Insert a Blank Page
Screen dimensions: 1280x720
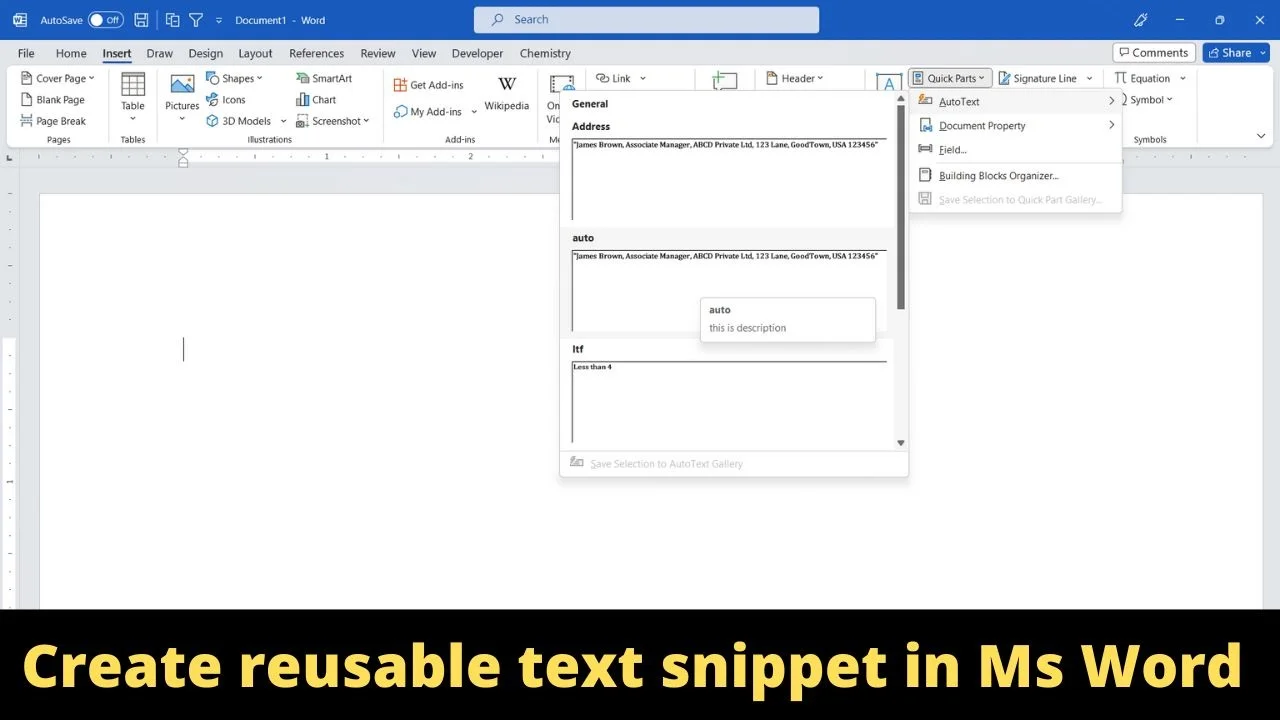[53, 100]
